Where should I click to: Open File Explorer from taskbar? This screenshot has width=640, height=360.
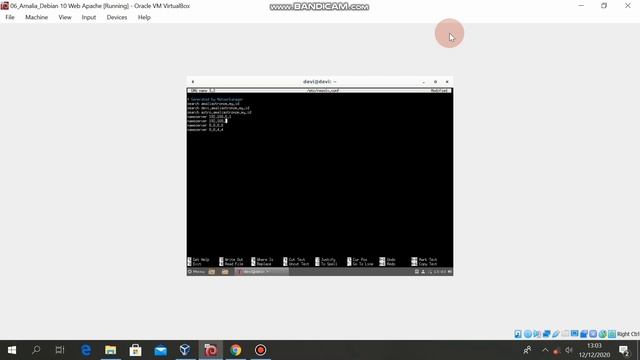coord(111,350)
